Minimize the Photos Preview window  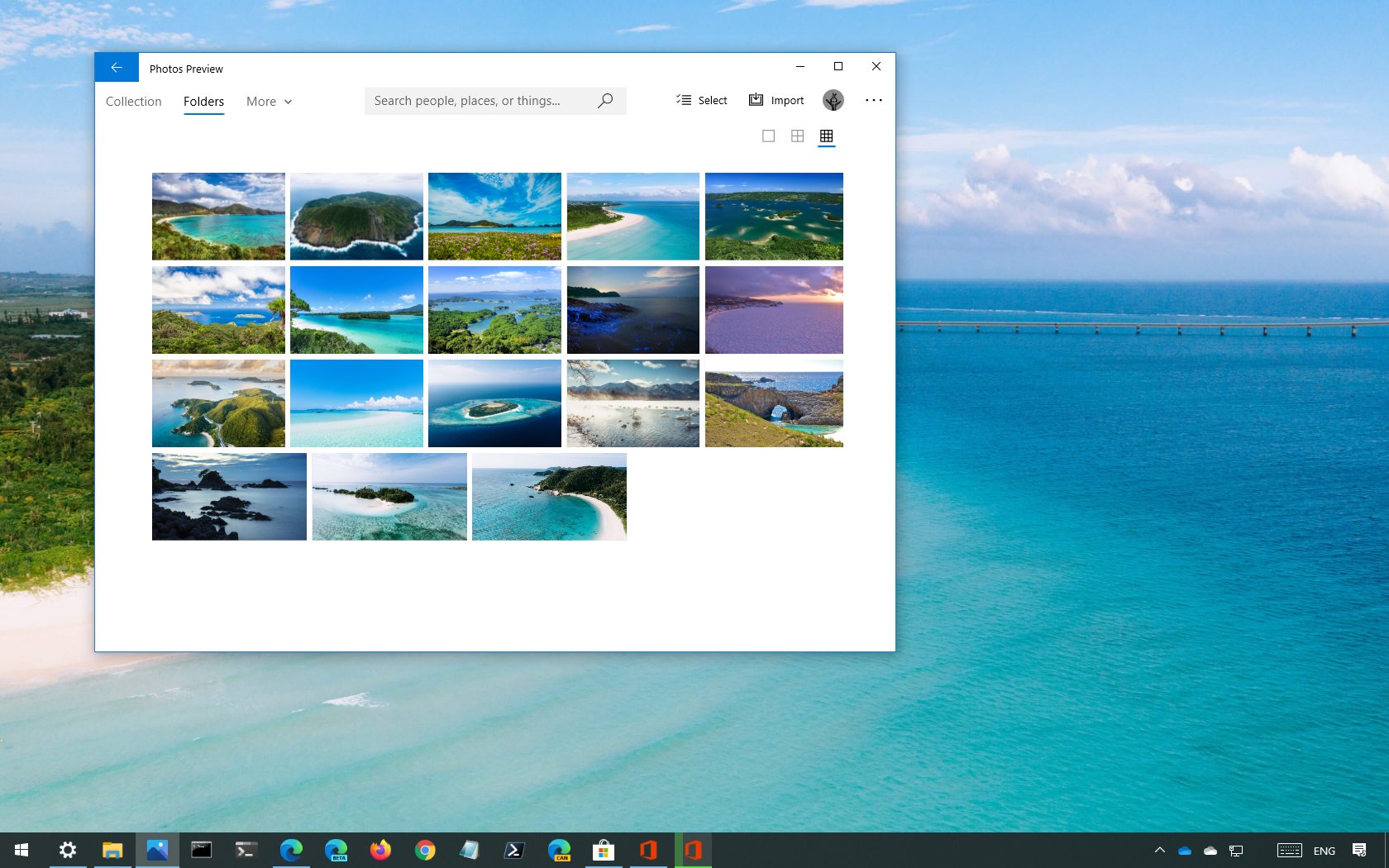pos(800,66)
